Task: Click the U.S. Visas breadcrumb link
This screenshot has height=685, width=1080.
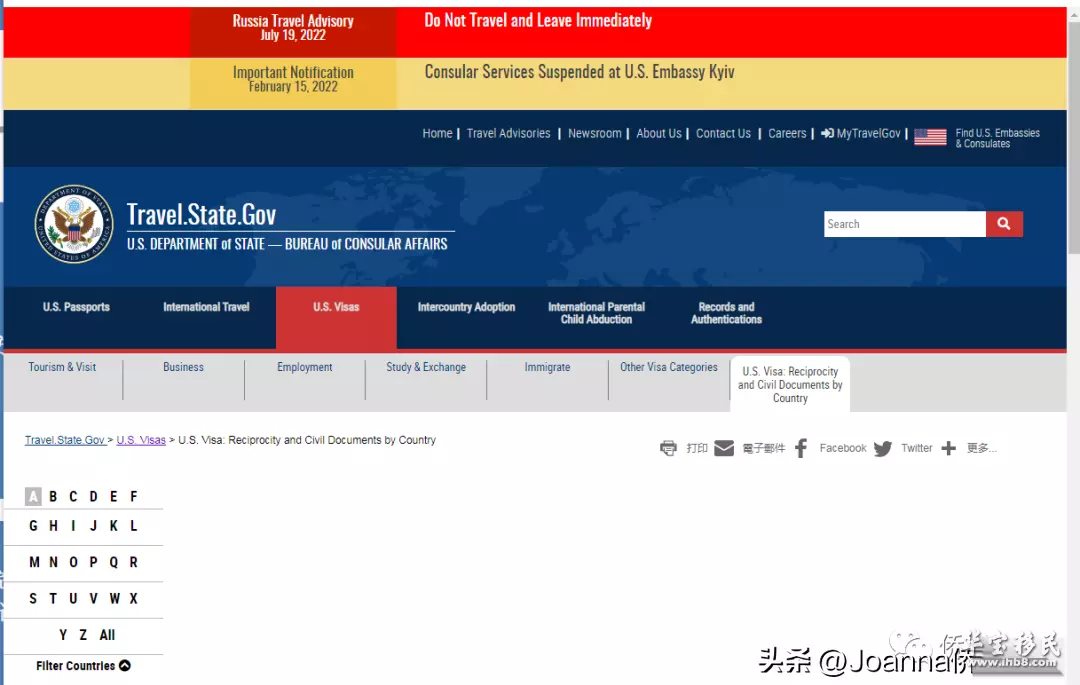Action: pyautogui.click(x=141, y=440)
